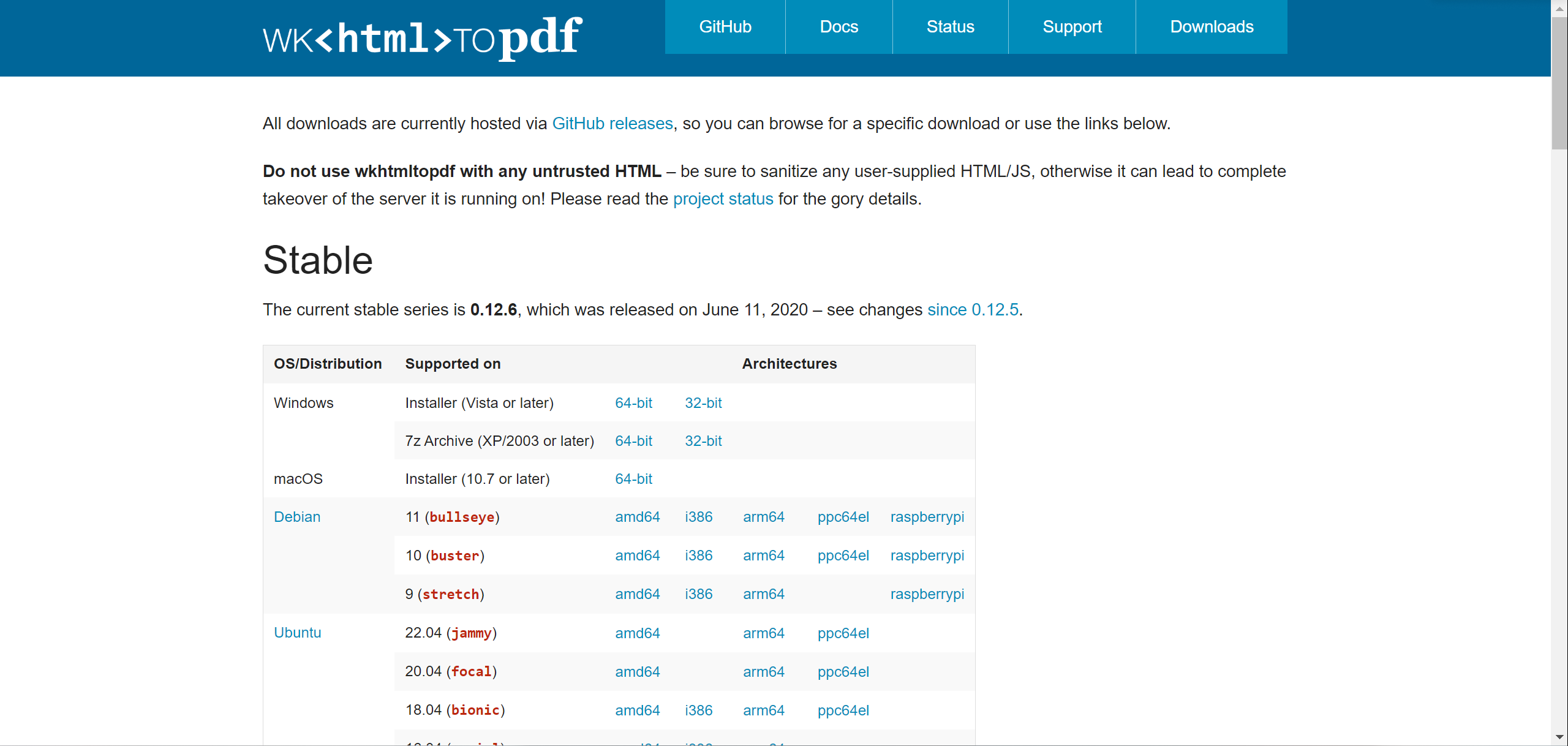Open the Ubuntu distribution link

point(298,633)
